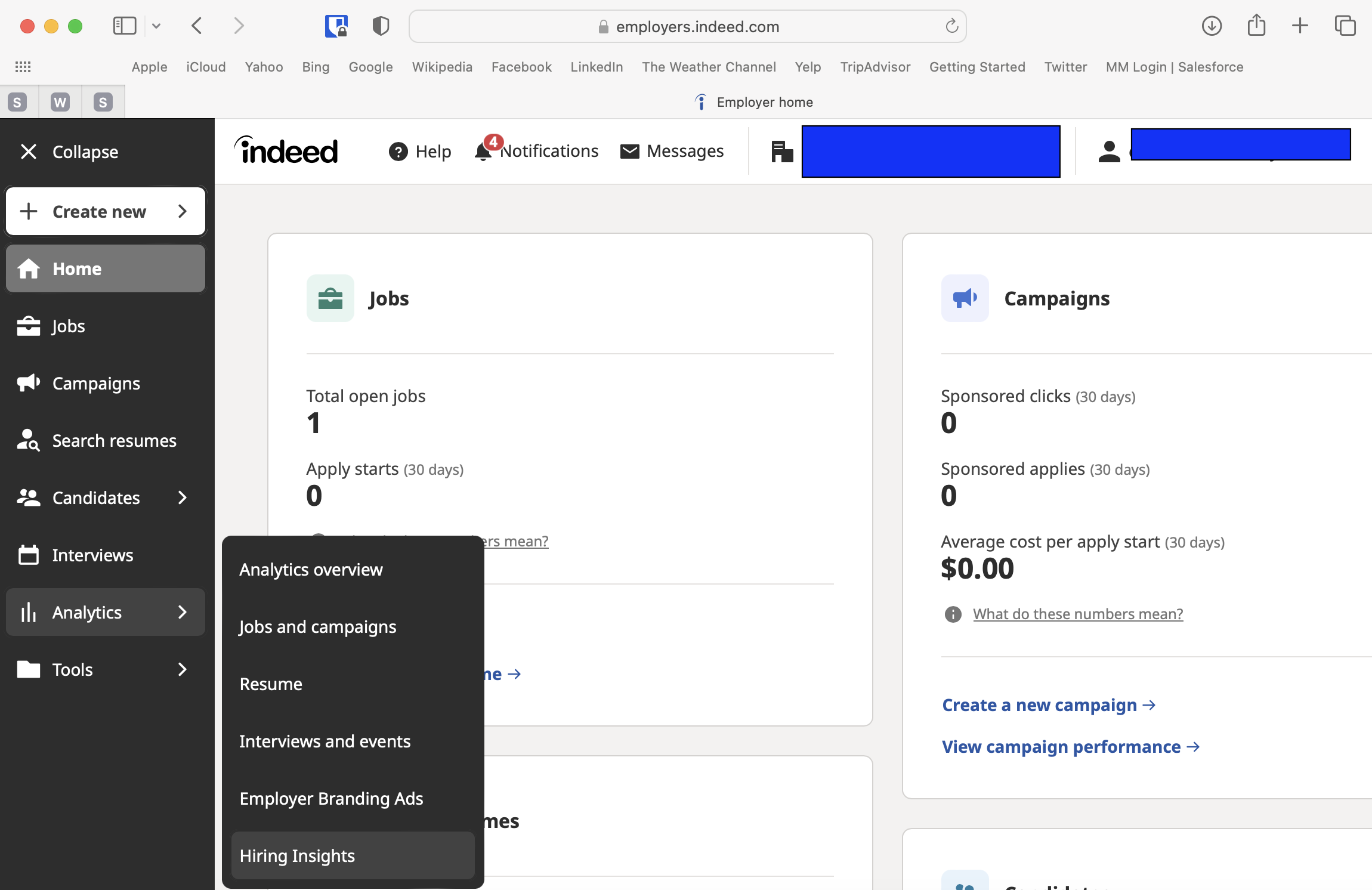
Task: Select Hiring Insights from analytics menu
Action: tap(297, 855)
